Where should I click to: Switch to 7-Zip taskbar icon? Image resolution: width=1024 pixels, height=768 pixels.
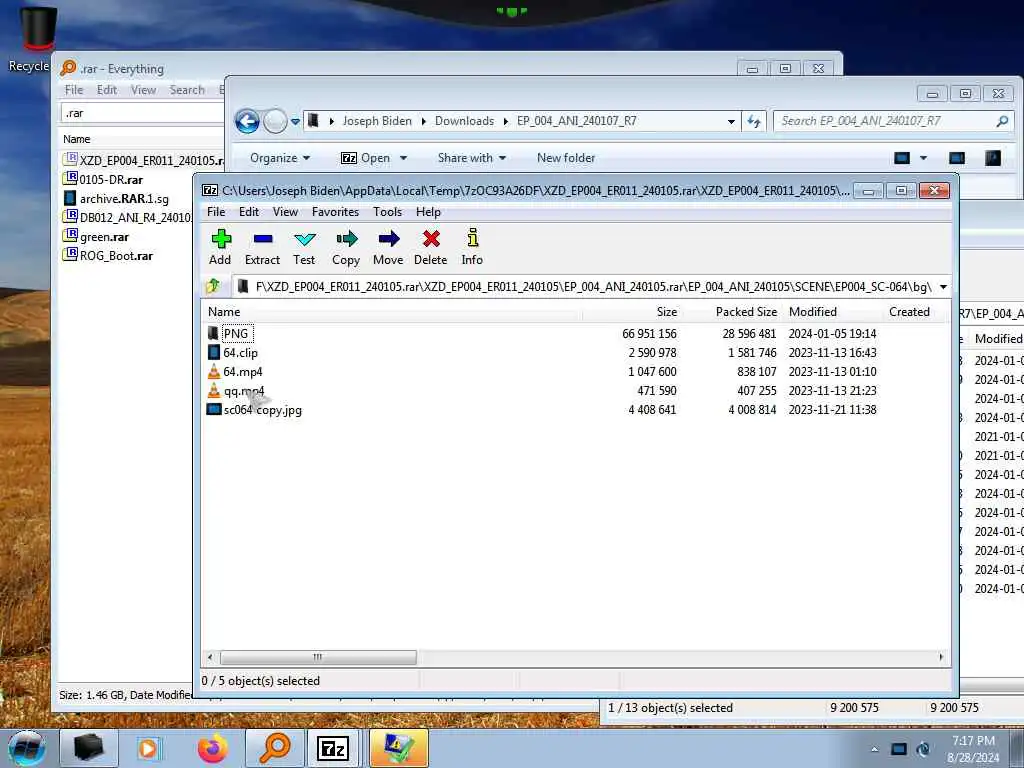[333, 748]
